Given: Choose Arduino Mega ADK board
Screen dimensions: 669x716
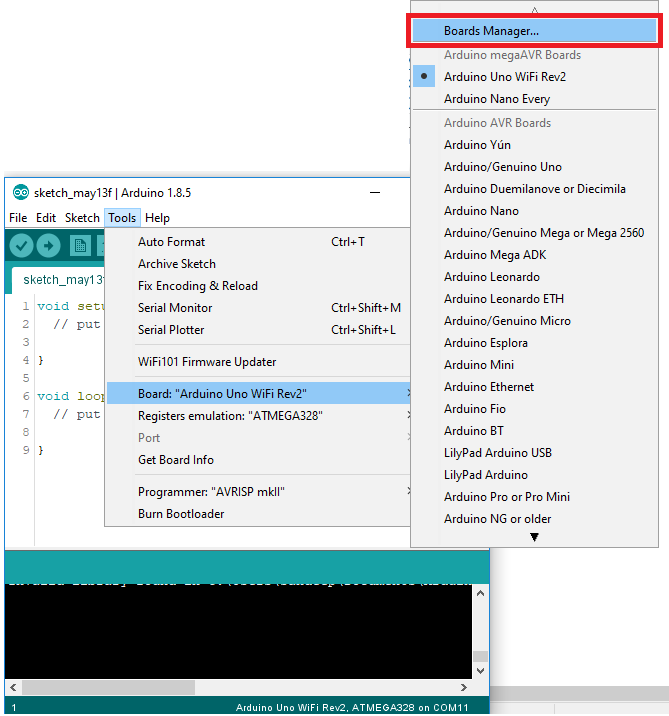Looking at the screenshot, I should pyautogui.click(x=534, y=255).
